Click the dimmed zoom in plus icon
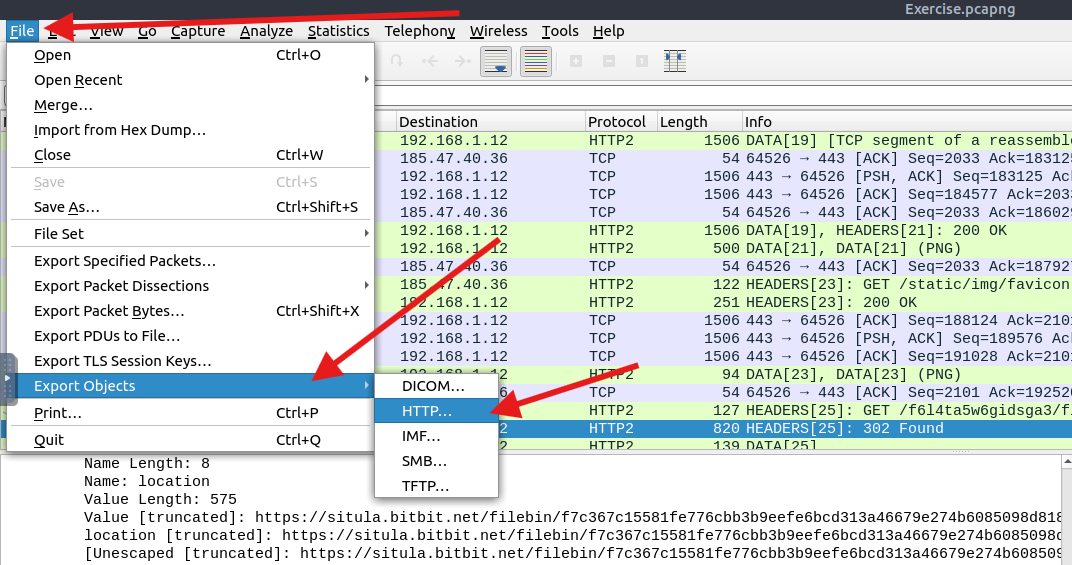This screenshot has height=565, width=1072. [576, 62]
